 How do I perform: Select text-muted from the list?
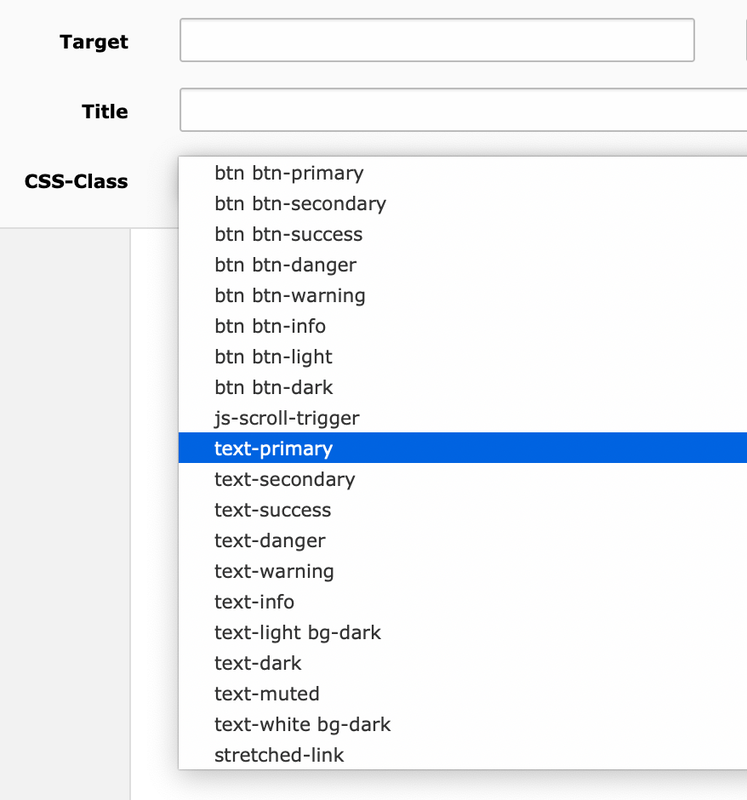click(463, 693)
